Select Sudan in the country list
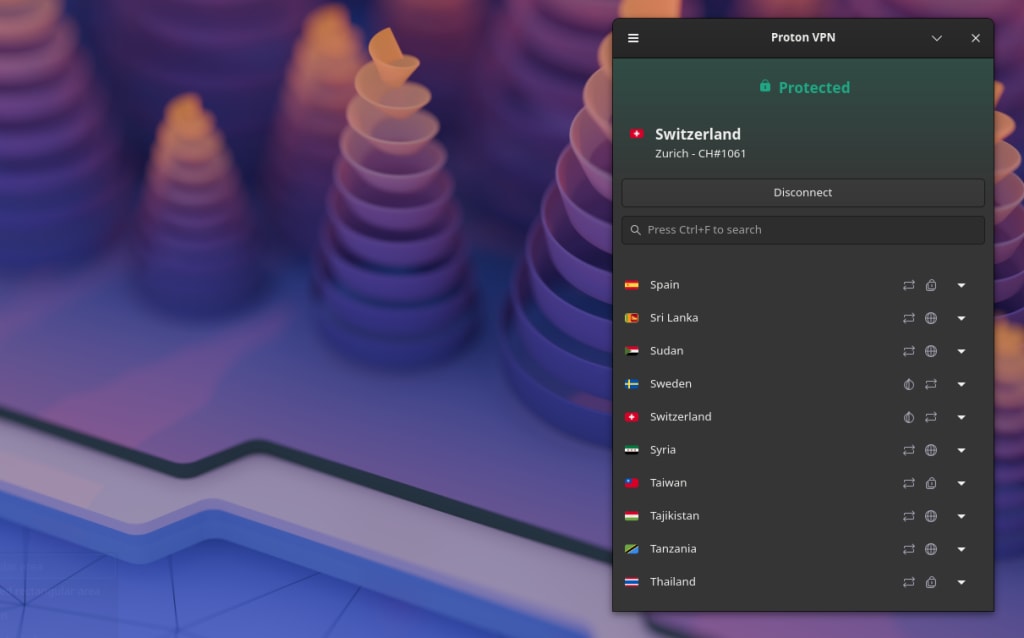The height and width of the screenshot is (638, 1024). tap(666, 351)
